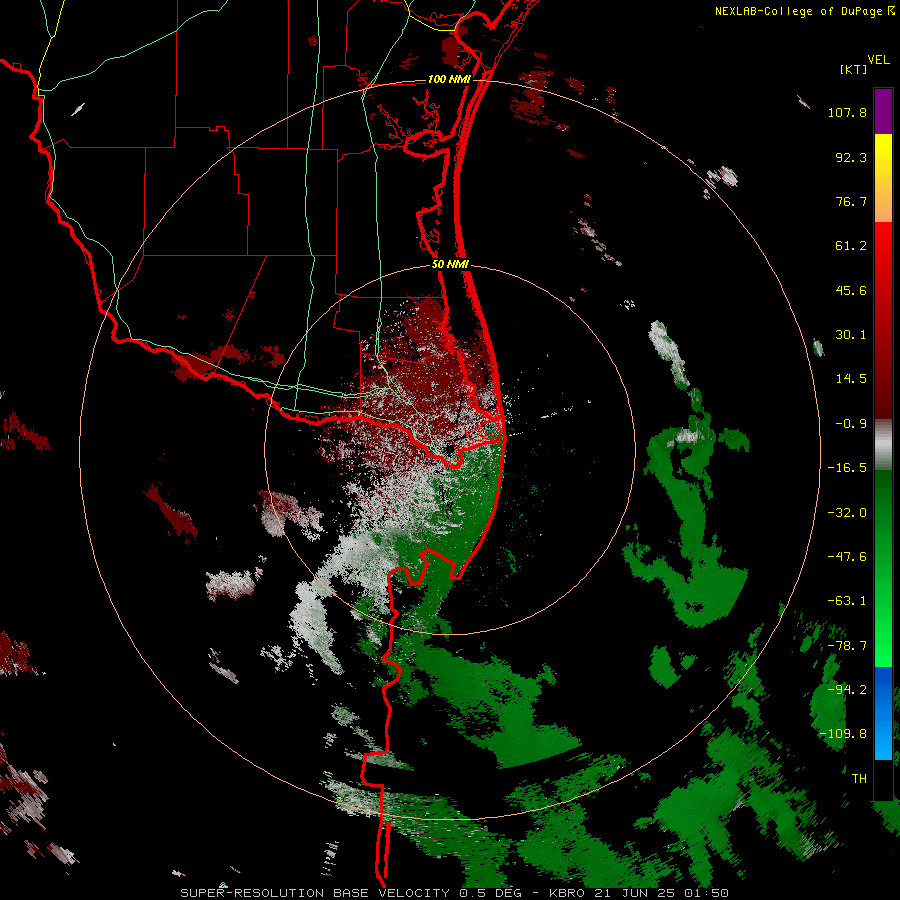Click the VEL heading above the color scale

pyautogui.click(x=878, y=60)
